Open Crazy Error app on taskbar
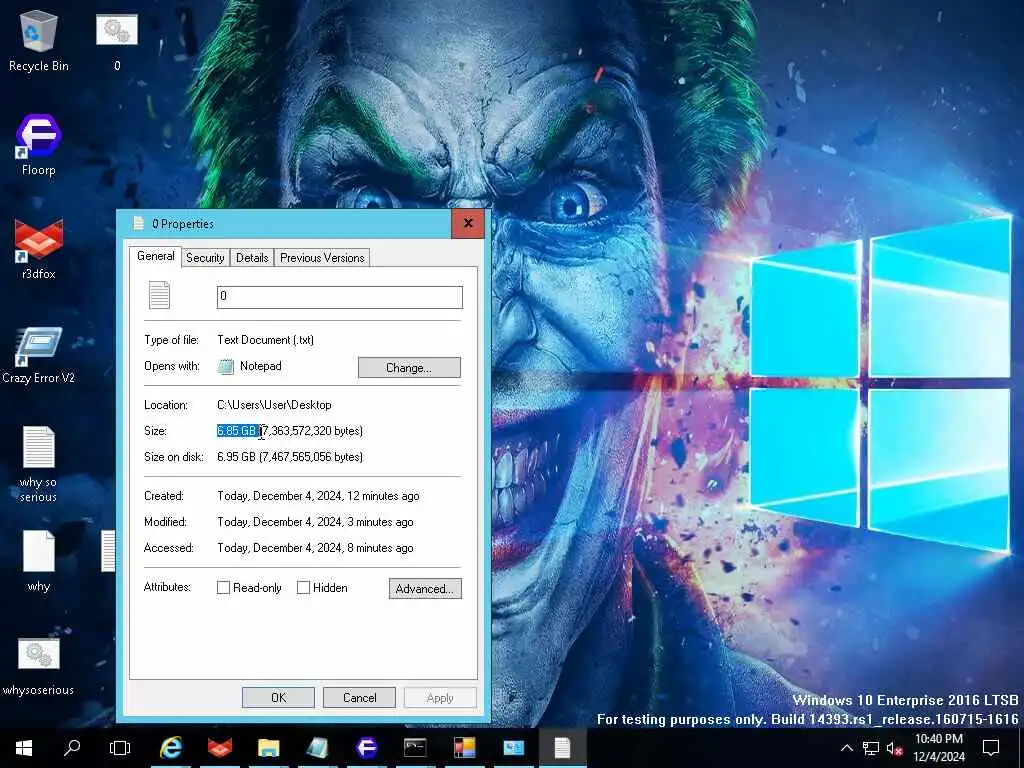Screen dimensions: 1024x768 [317, 748]
